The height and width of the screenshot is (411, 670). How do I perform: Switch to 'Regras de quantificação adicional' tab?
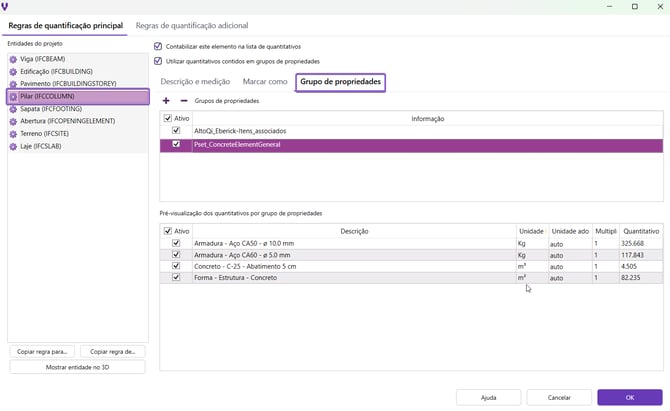click(x=192, y=26)
